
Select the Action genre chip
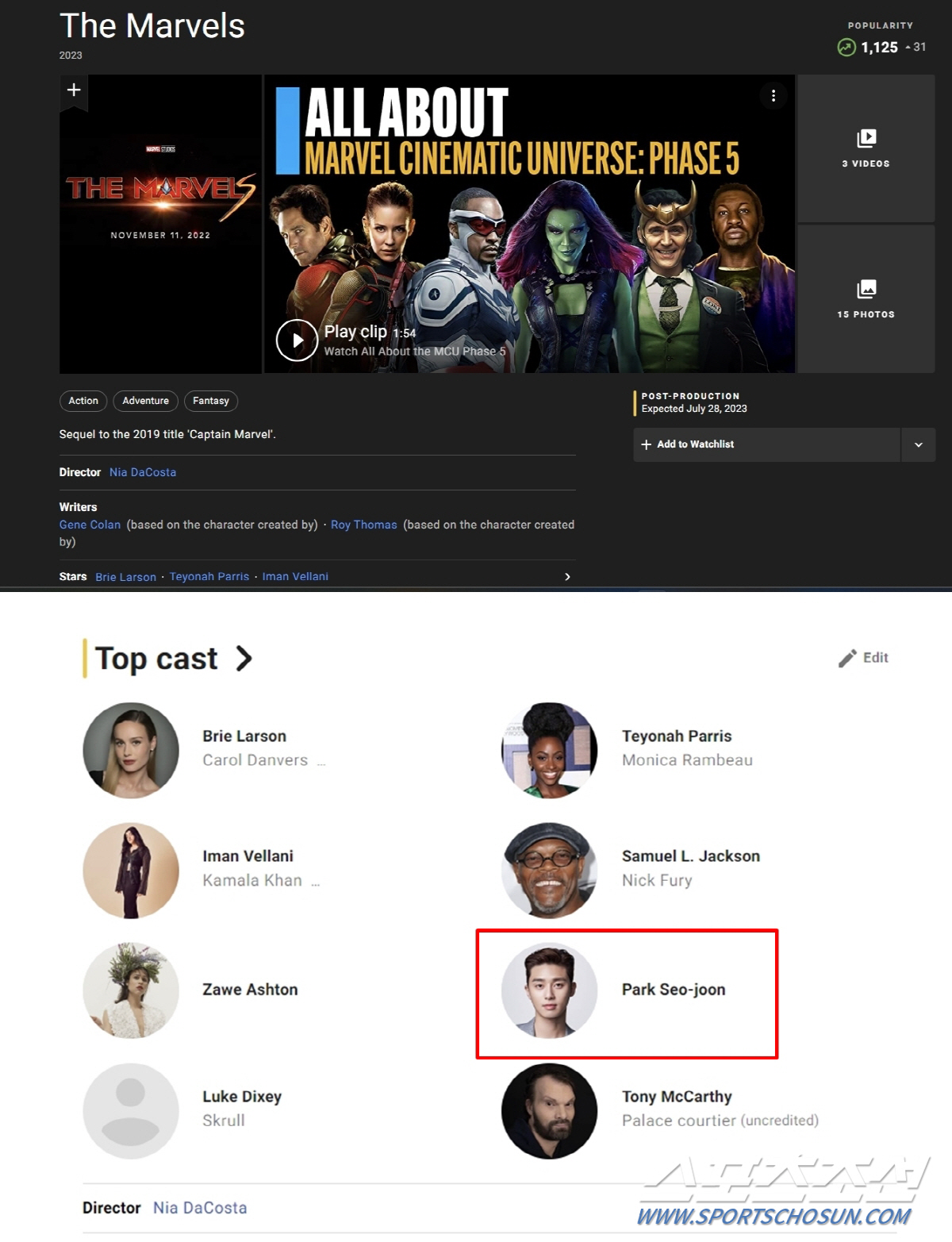(83, 401)
